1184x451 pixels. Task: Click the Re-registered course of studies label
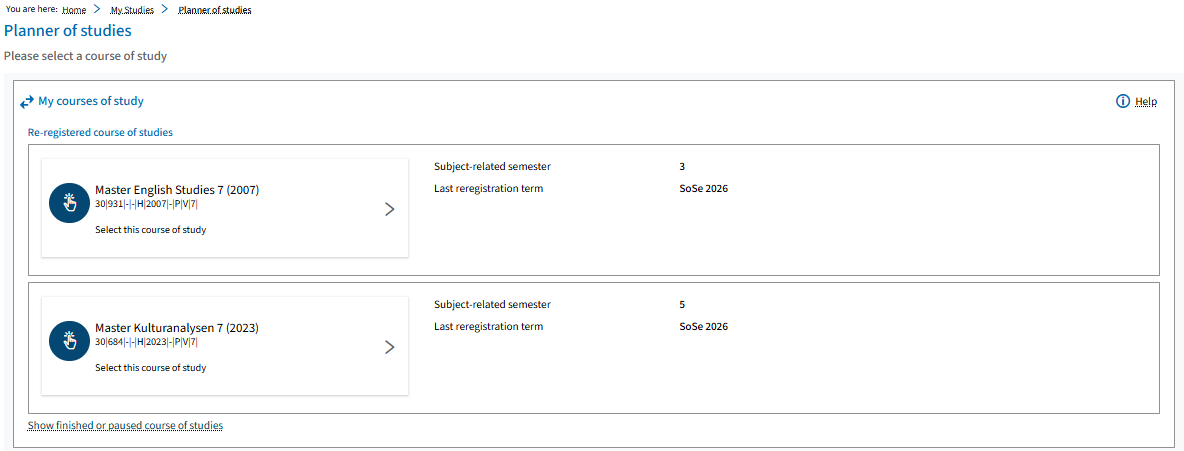click(100, 132)
